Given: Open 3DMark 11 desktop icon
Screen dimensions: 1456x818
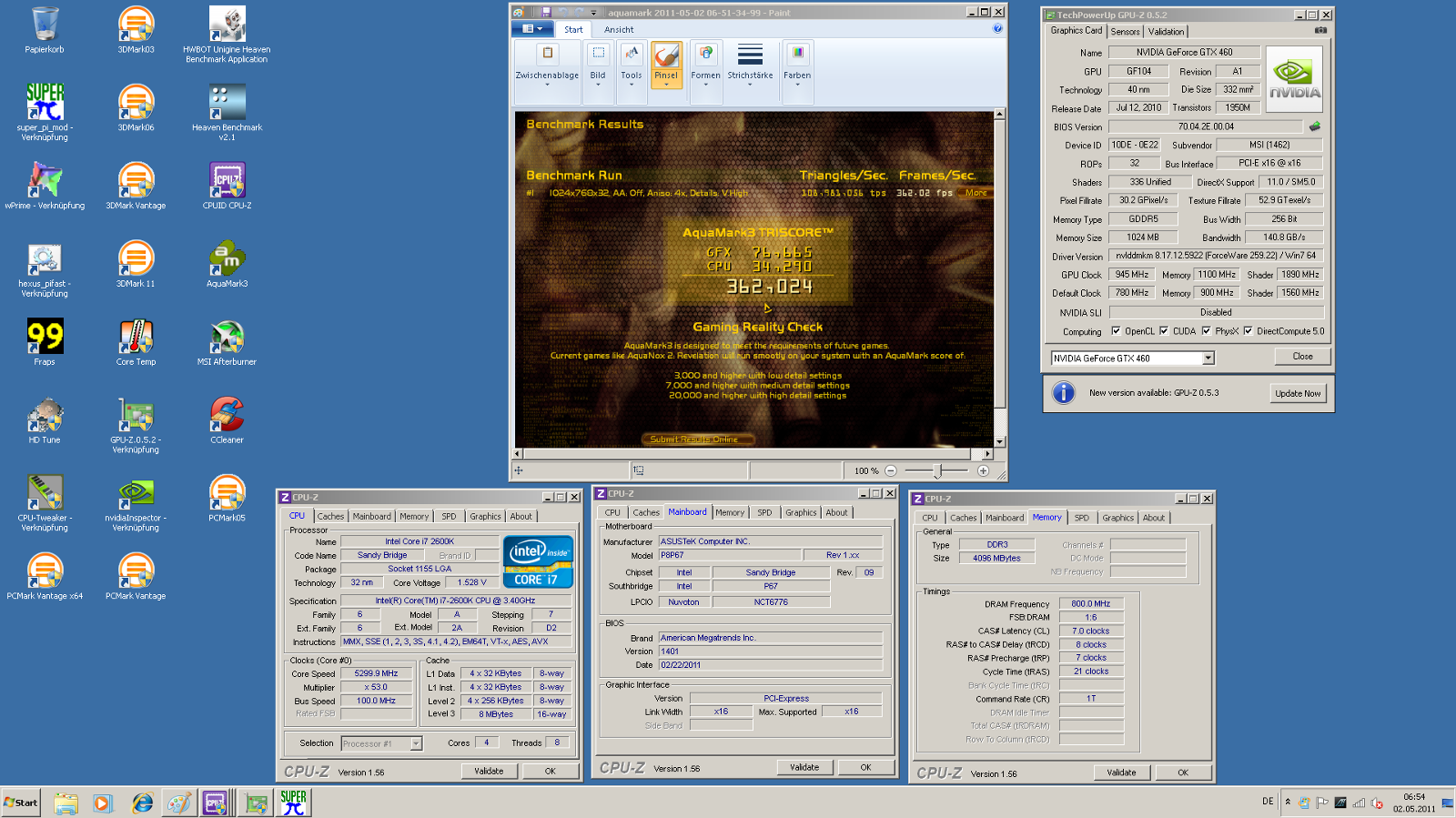Looking at the screenshot, I should pos(136,265).
